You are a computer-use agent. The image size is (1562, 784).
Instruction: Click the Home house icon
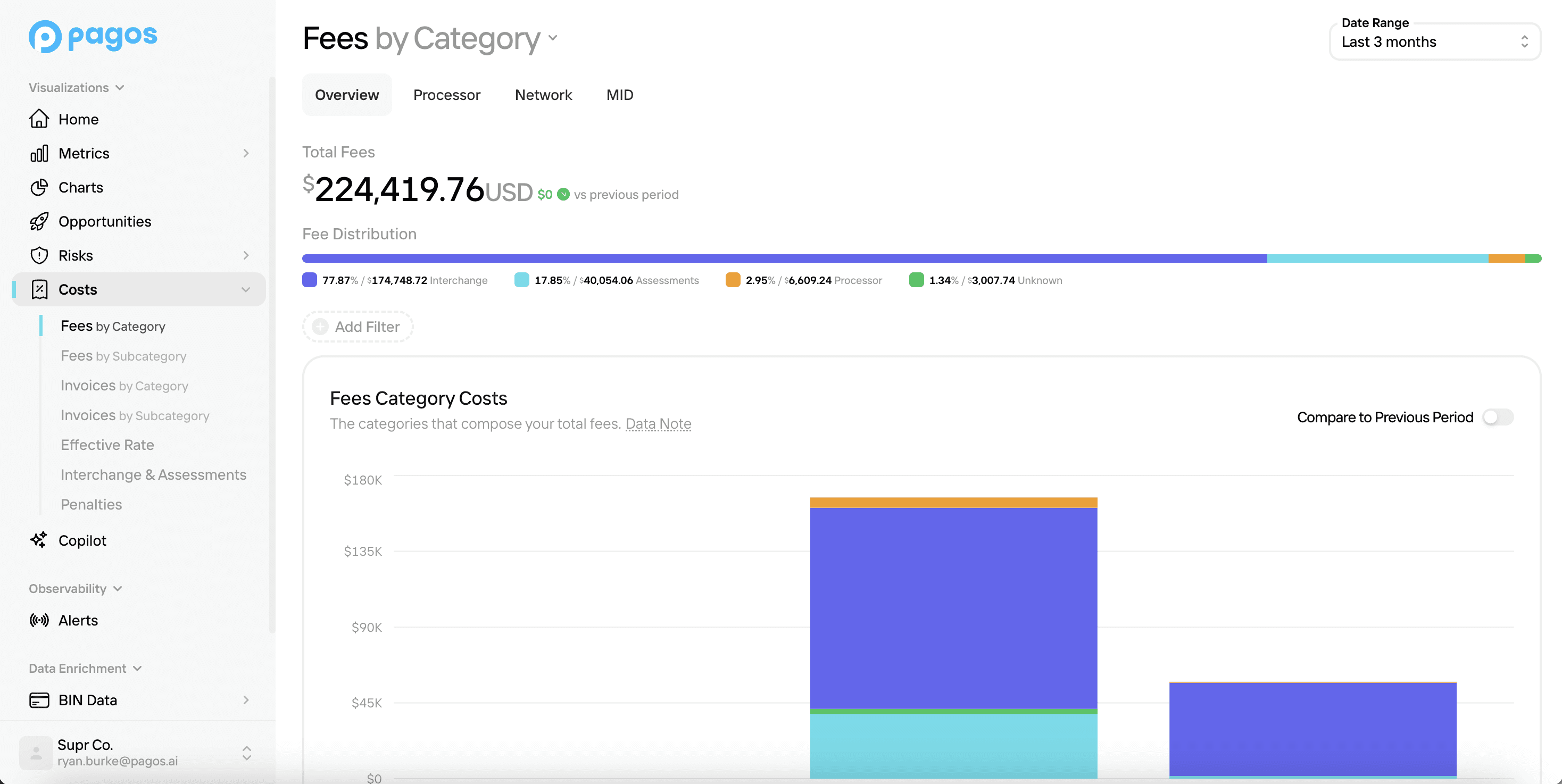click(39, 119)
